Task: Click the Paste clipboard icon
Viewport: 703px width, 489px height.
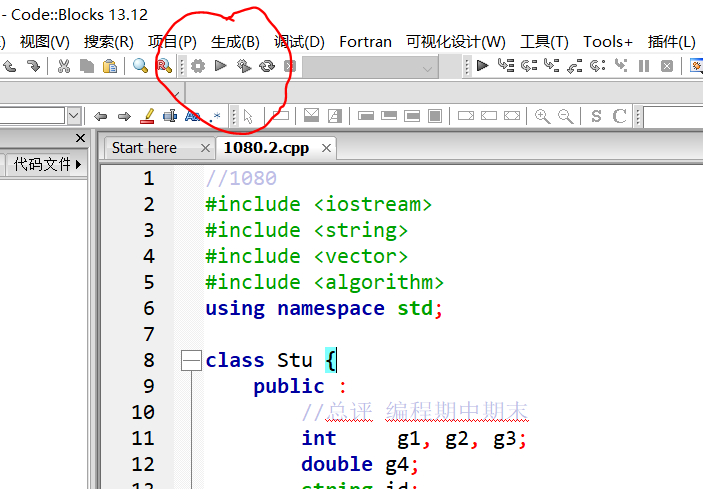Action: [x=110, y=66]
